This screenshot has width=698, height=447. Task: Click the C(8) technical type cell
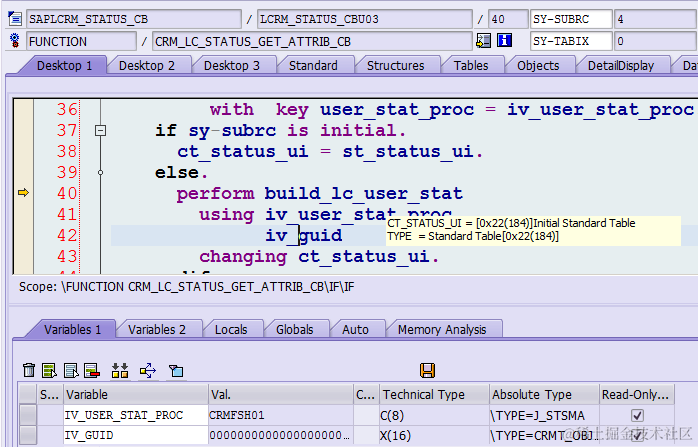[x=434, y=415]
